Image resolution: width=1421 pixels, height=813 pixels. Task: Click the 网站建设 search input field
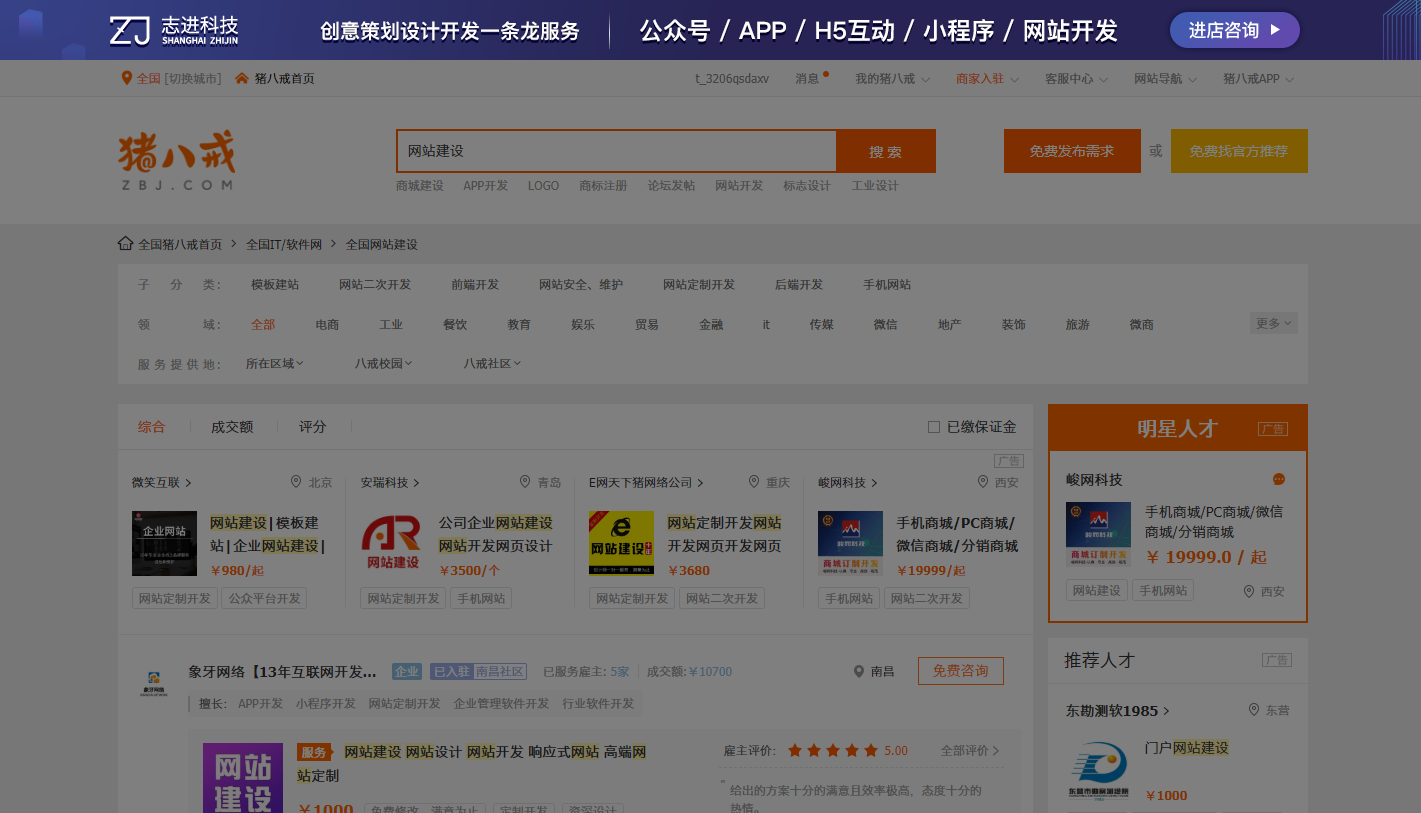617,151
